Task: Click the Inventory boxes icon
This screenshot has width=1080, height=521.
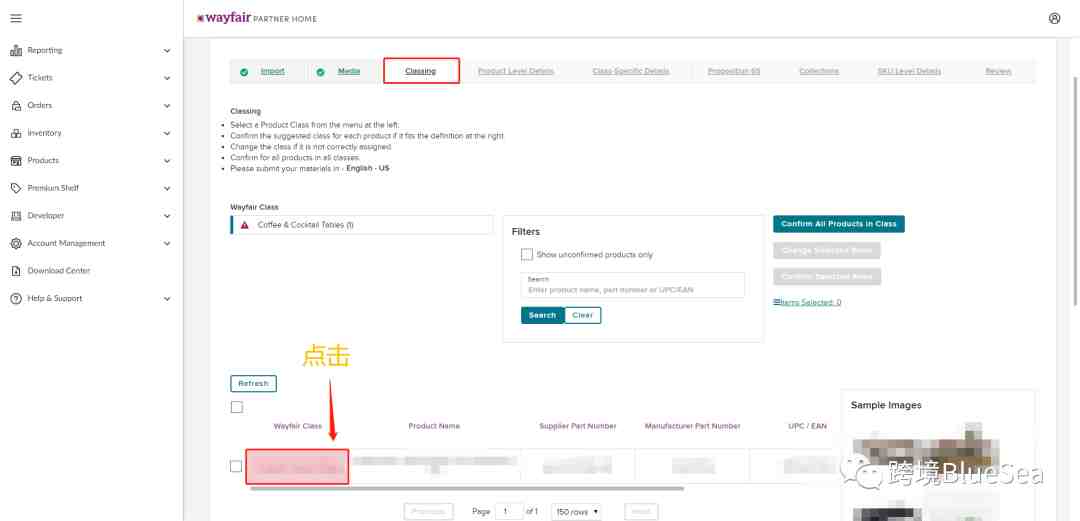Action: tap(16, 133)
